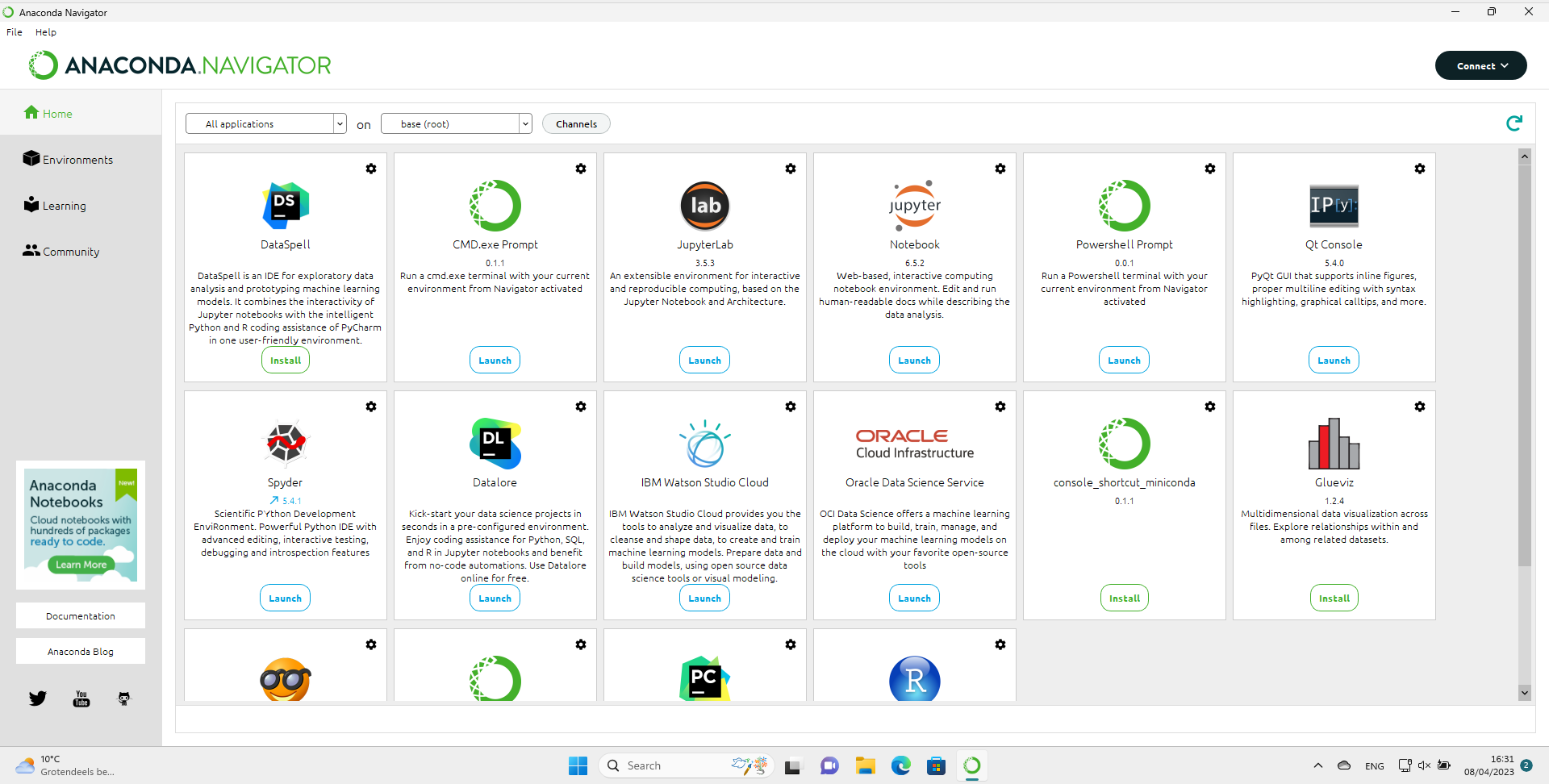This screenshot has width=1549, height=784.
Task: Launch CMD.exe Prompt
Action: 495,361
